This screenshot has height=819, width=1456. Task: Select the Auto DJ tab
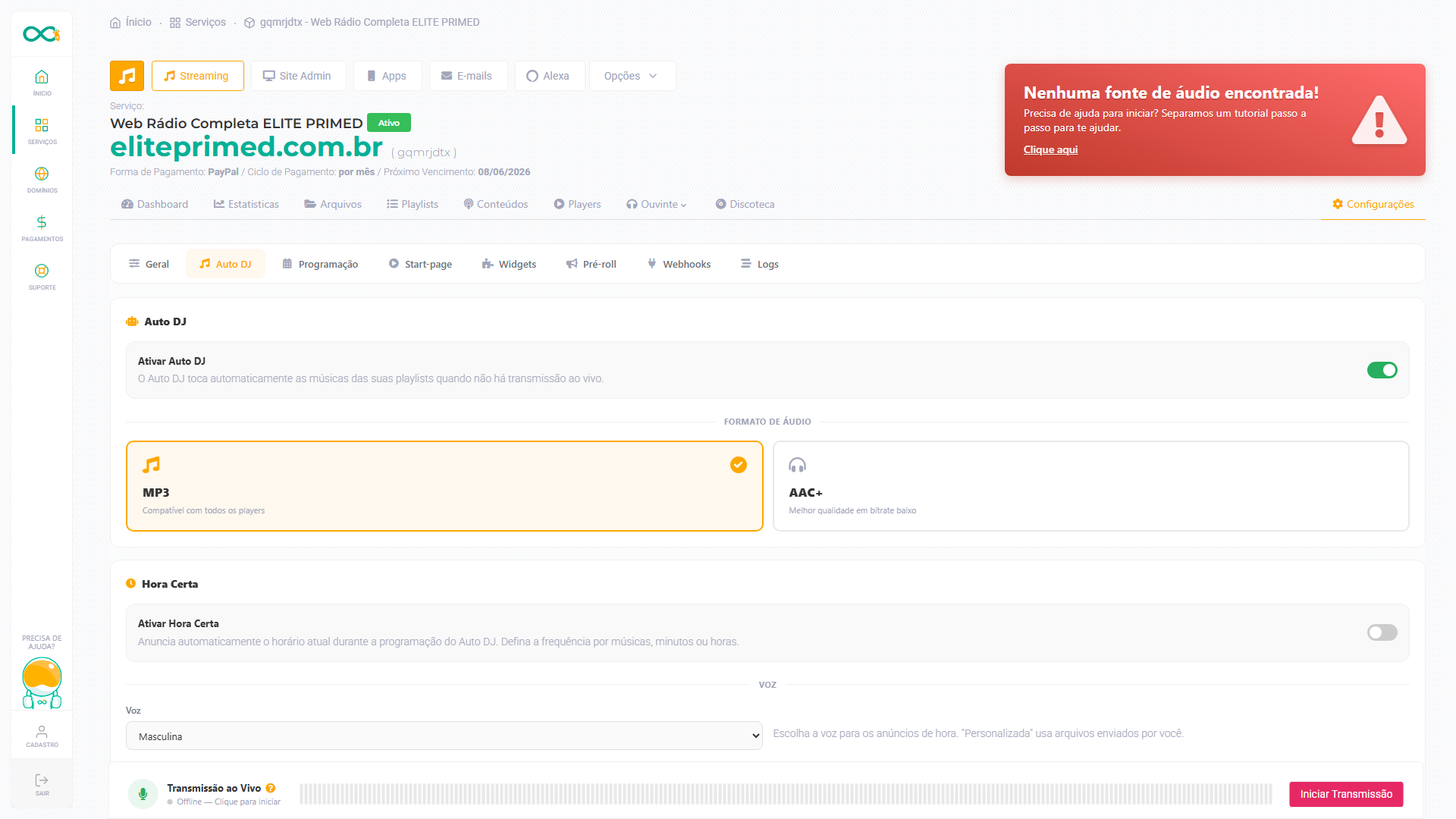[225, 264]
